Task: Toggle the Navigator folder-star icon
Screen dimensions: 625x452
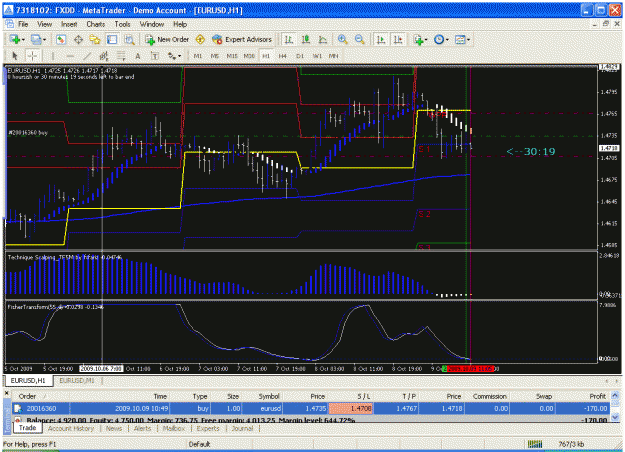Action: (95, 39)
